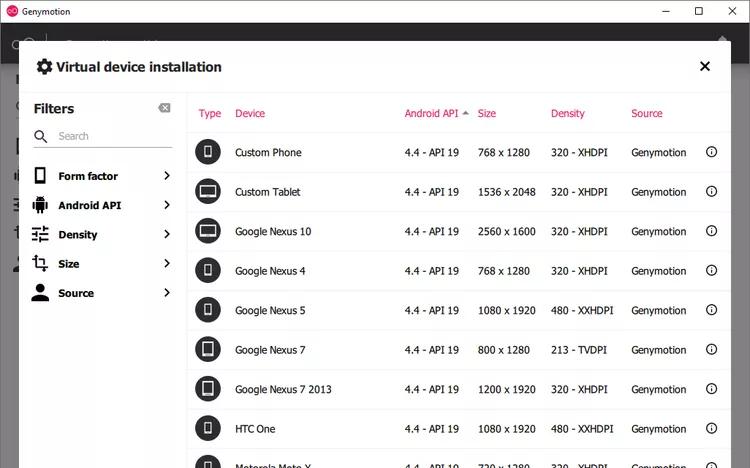Click the Google Nexus 7 tablet icon
Image resolution: width=750 pixels, height=468 pixels.
coord(208,349)
